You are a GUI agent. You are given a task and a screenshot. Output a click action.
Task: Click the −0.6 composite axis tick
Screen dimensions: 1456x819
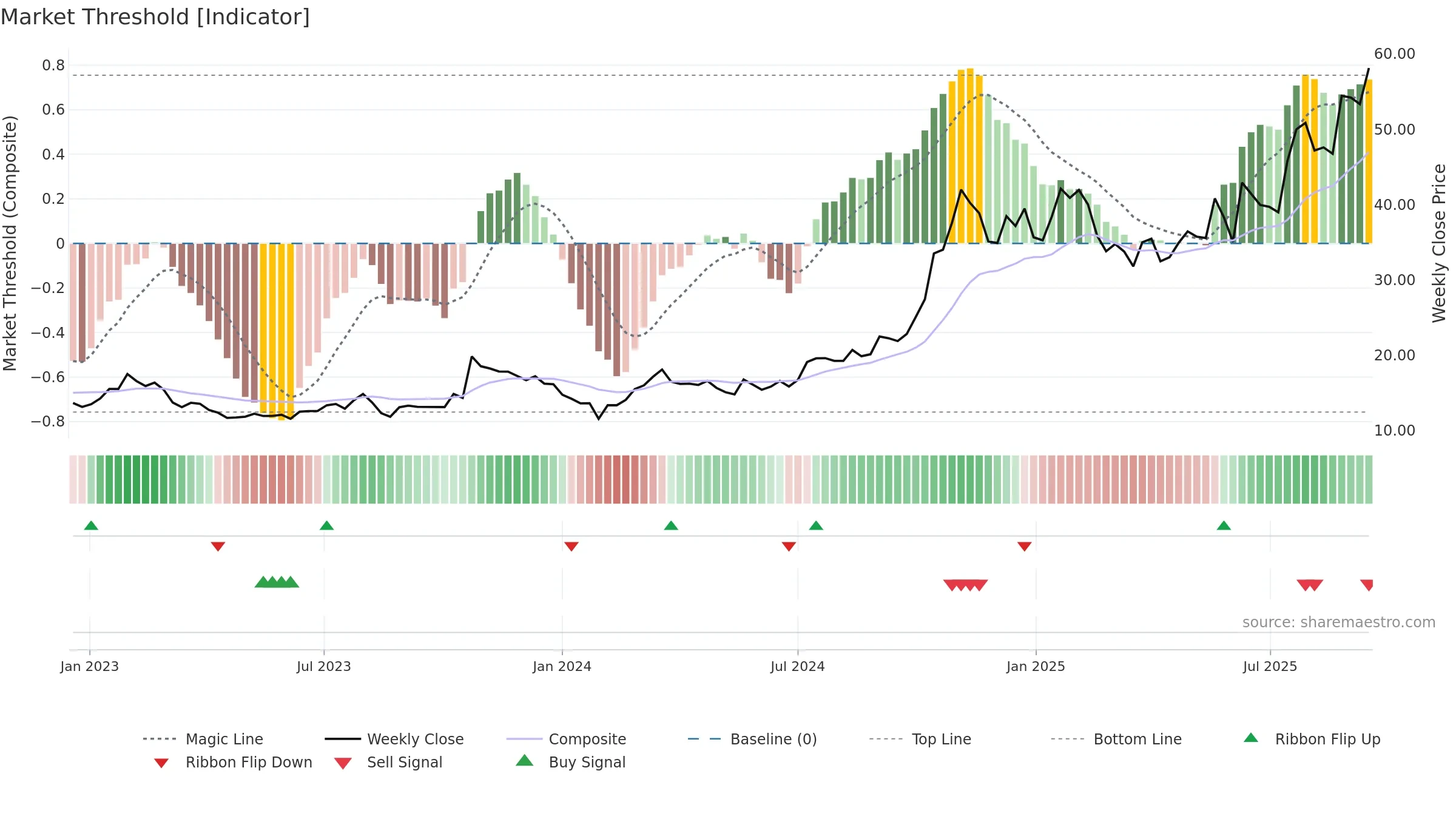click(x=48, y=377)
